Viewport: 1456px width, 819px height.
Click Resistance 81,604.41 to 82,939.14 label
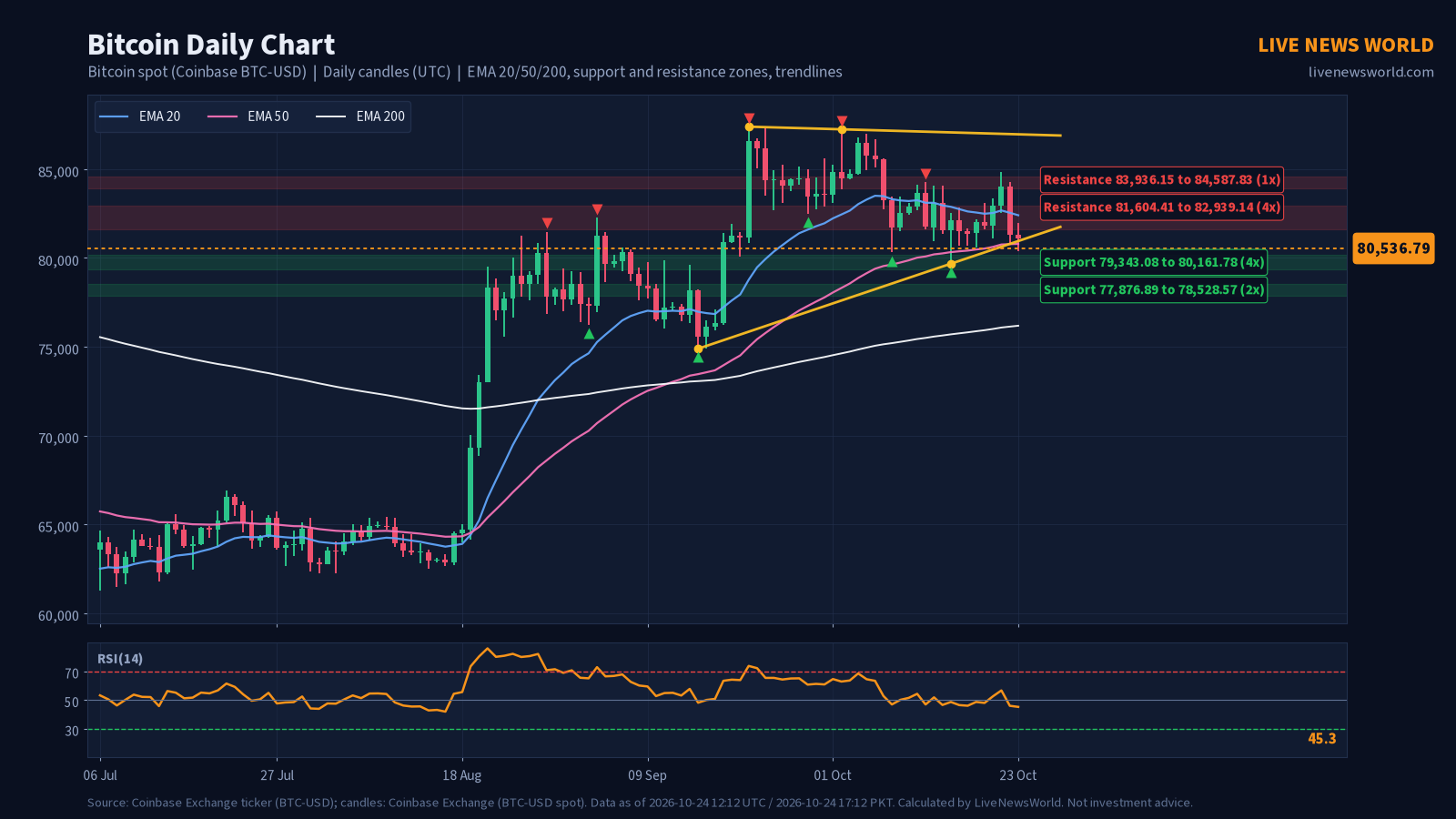pyautogui.click(x=1162, y=207)
